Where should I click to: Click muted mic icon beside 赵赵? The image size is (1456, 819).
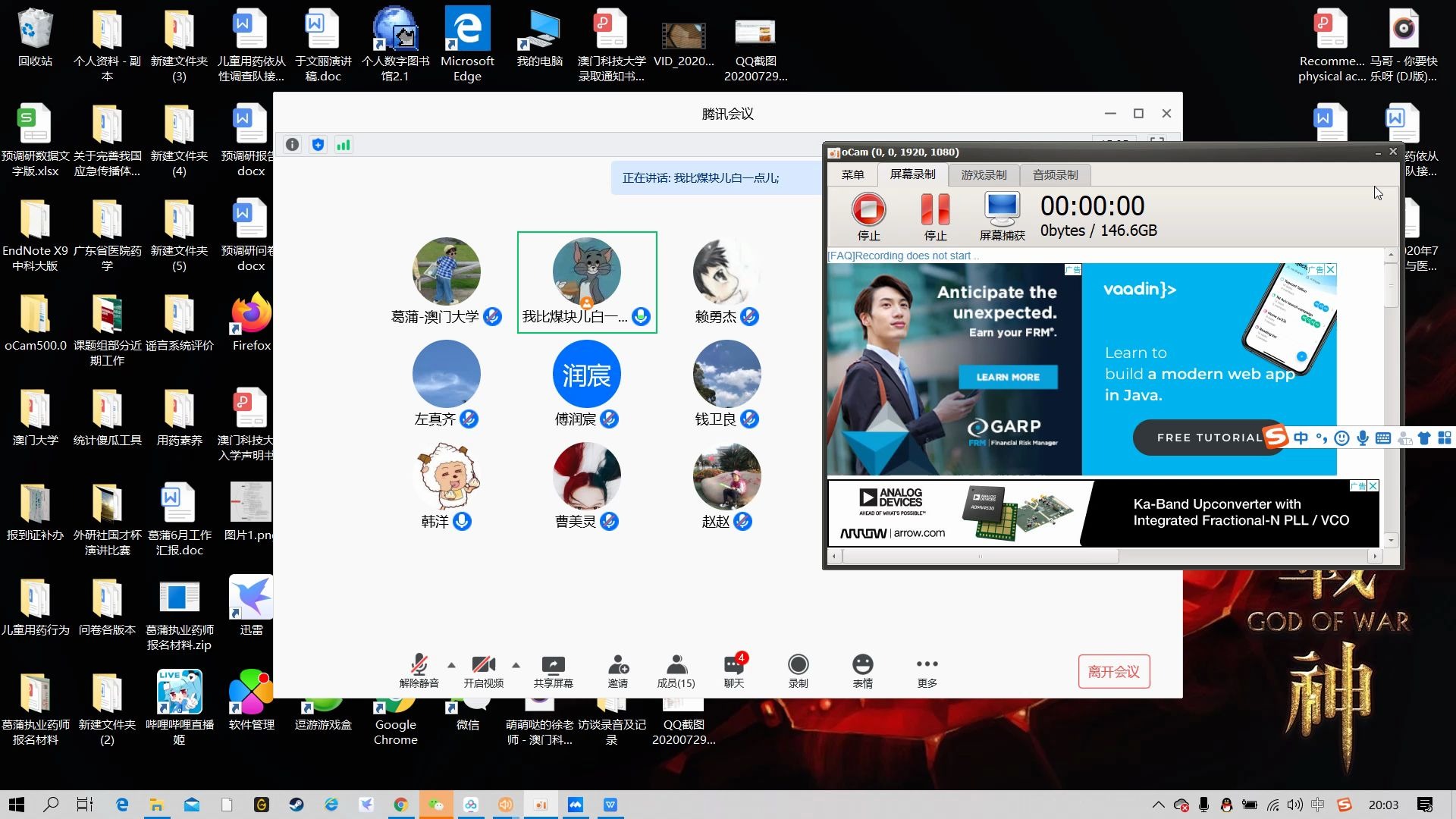coord(743,521)
